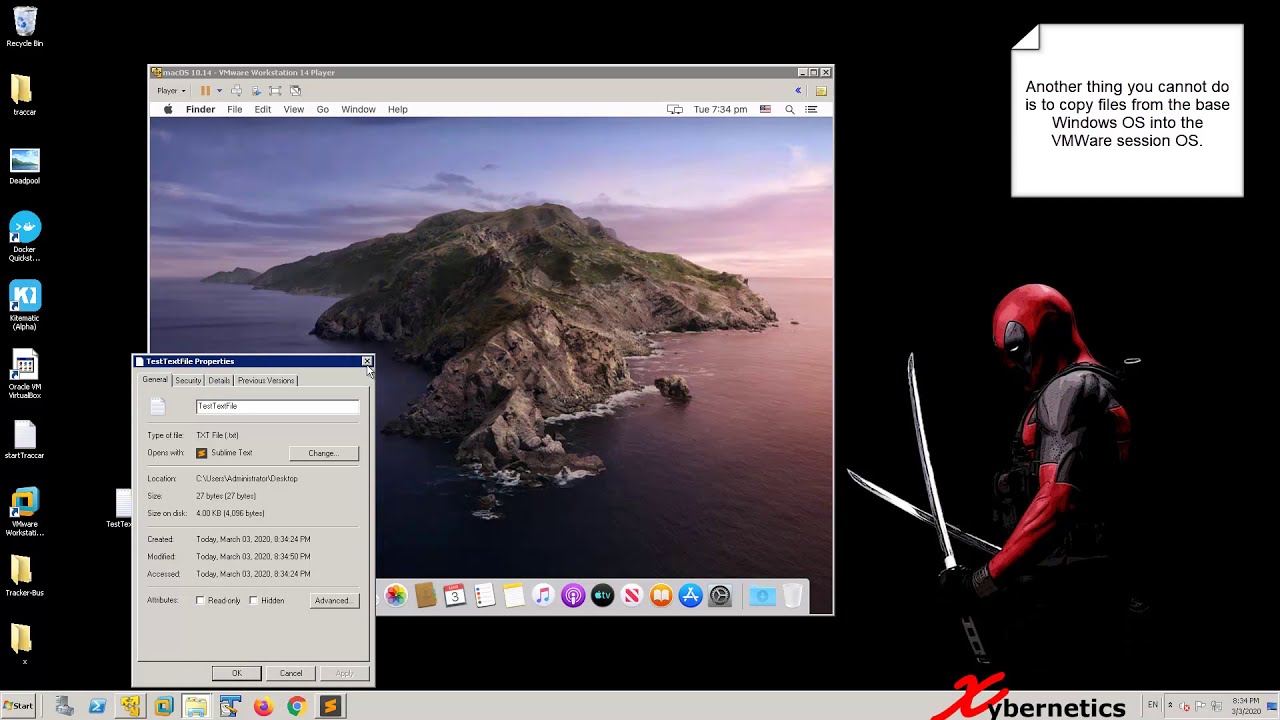Click the Advanced... attributes button
Viewport: 1280px width, 720px height.
[333, 601]
